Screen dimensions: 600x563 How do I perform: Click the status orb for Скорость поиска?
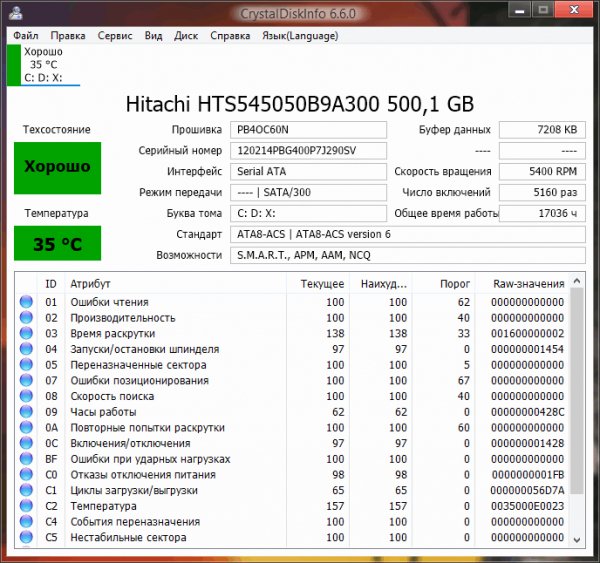coord(26,396)
